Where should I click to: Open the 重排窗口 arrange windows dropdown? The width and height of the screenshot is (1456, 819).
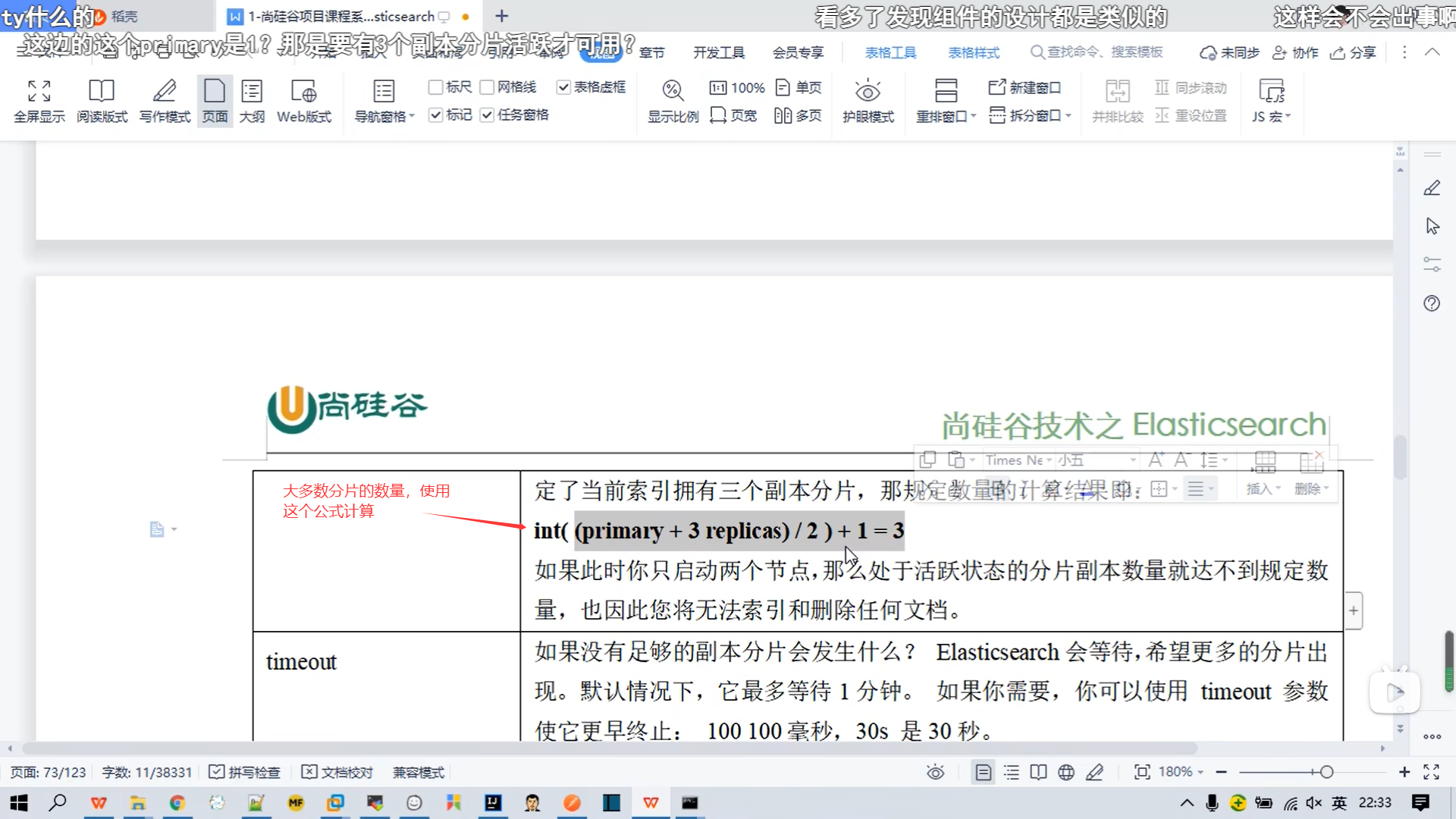973,117
